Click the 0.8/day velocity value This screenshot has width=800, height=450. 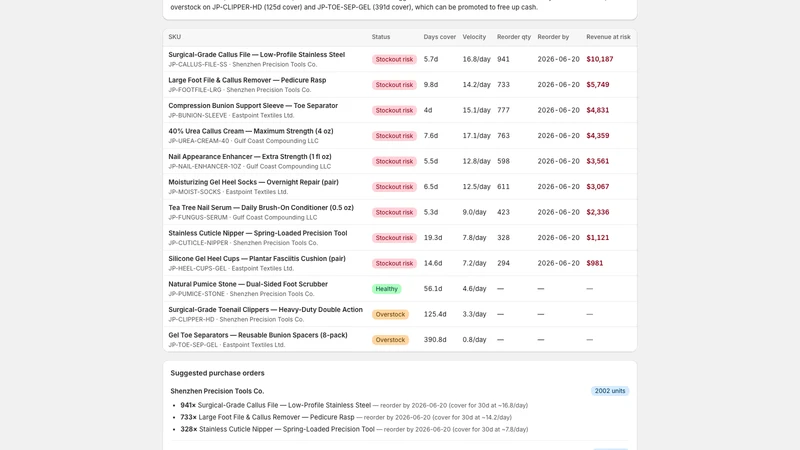pyautogui.click(x=474, y=340)
